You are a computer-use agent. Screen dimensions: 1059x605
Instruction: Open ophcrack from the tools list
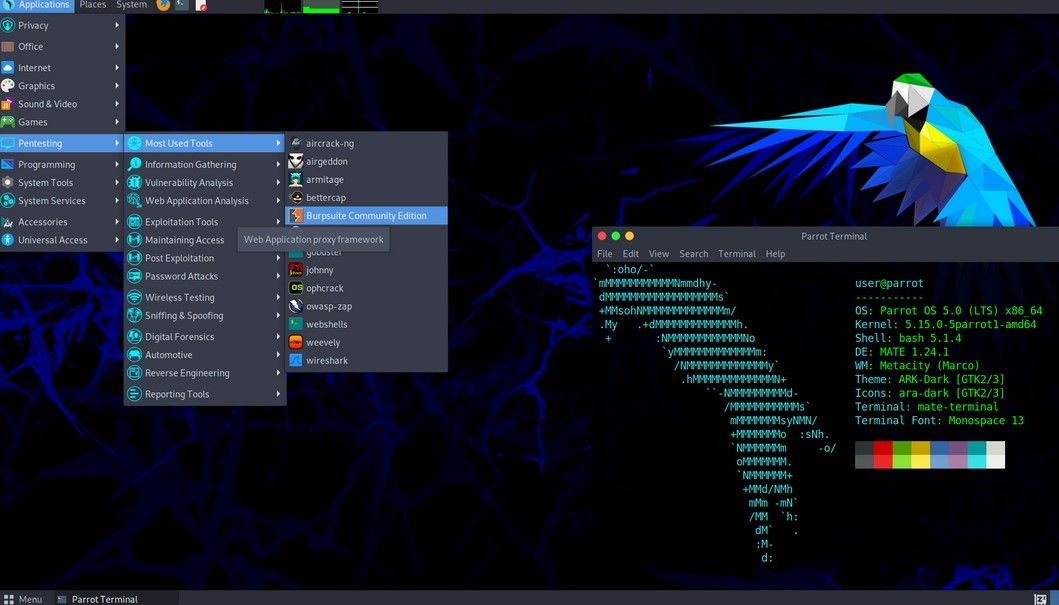[366, 288]
